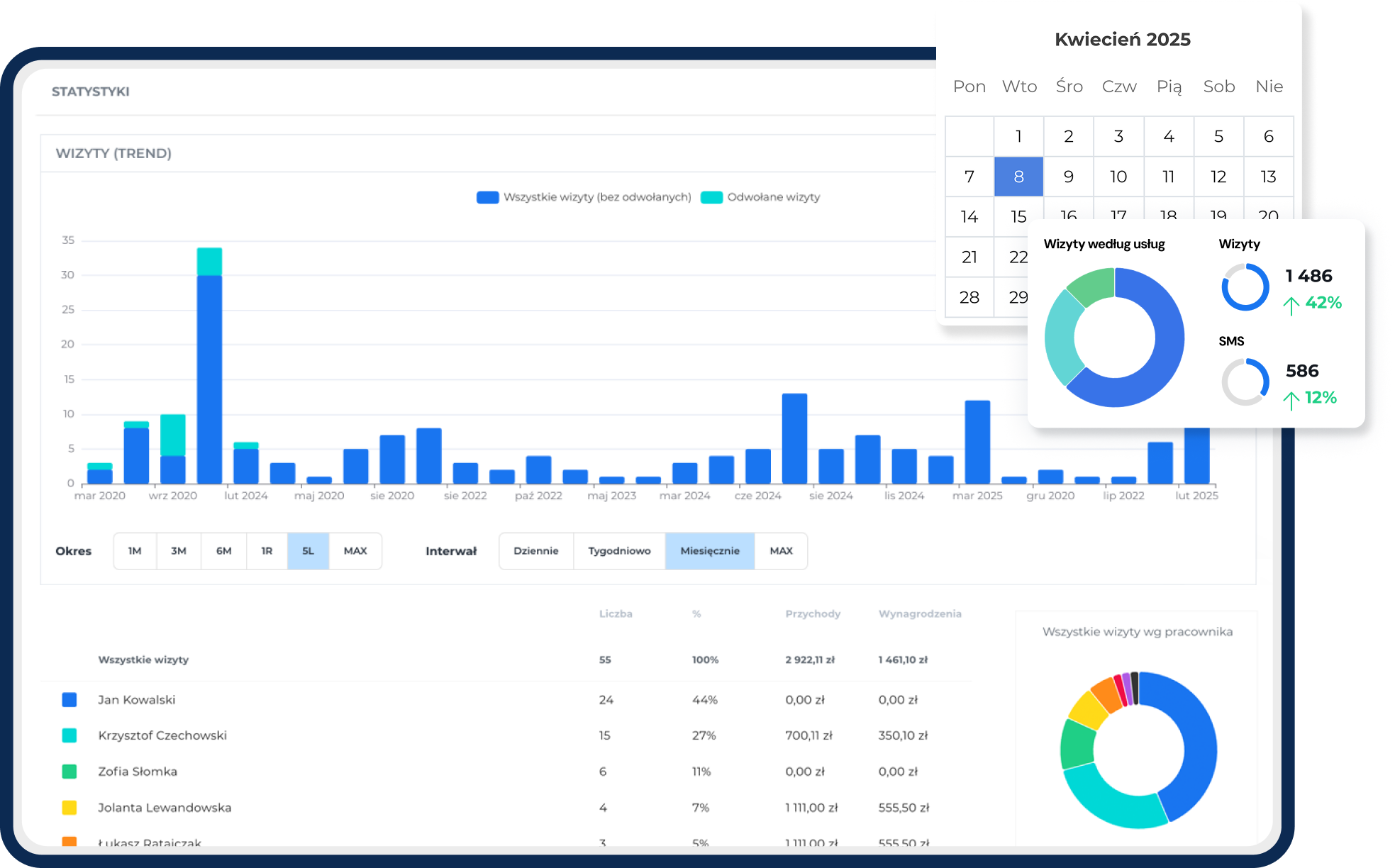Switch interval to Tygodniowo
The image size is (1395, 868).
coord(619,551)
